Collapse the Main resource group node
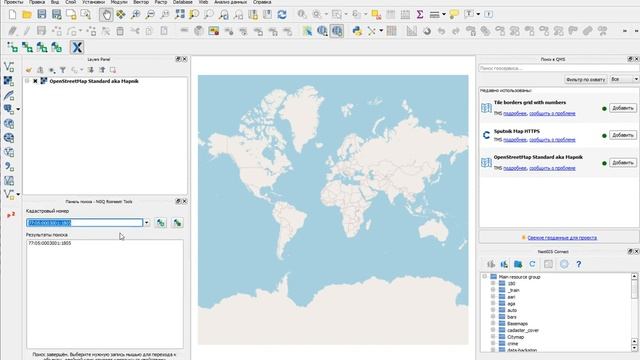The image size is (640, 360). coord(484,277)
